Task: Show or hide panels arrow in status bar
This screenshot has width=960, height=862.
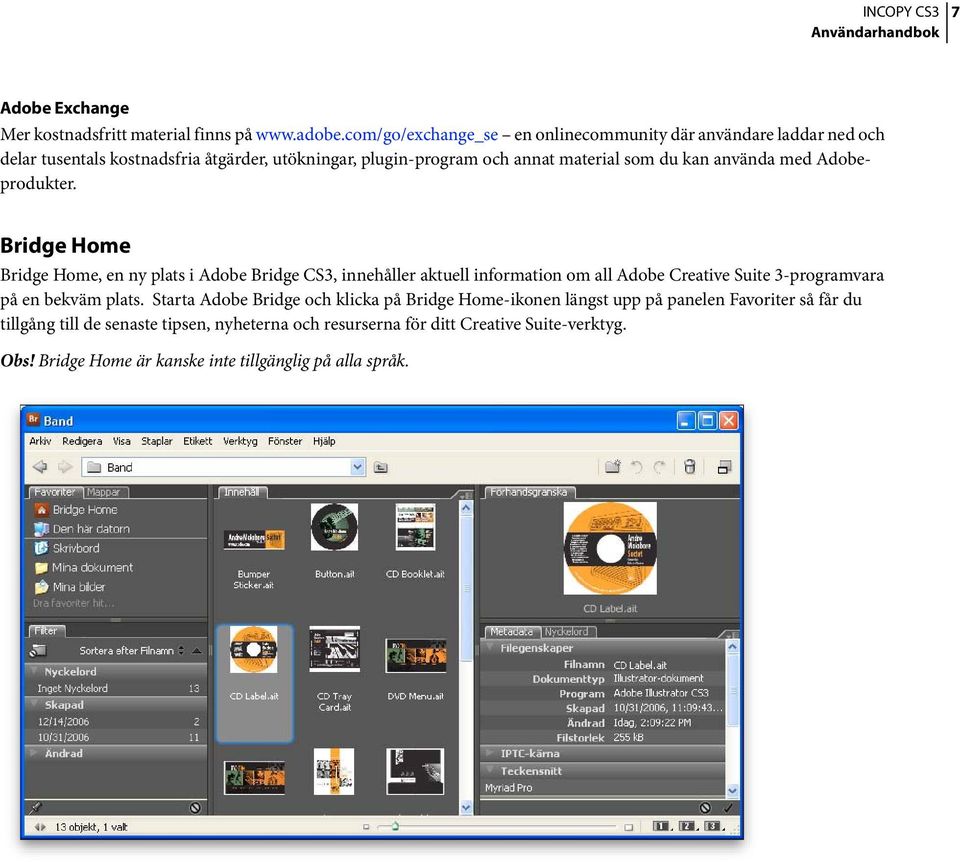Action: [40, 827]
